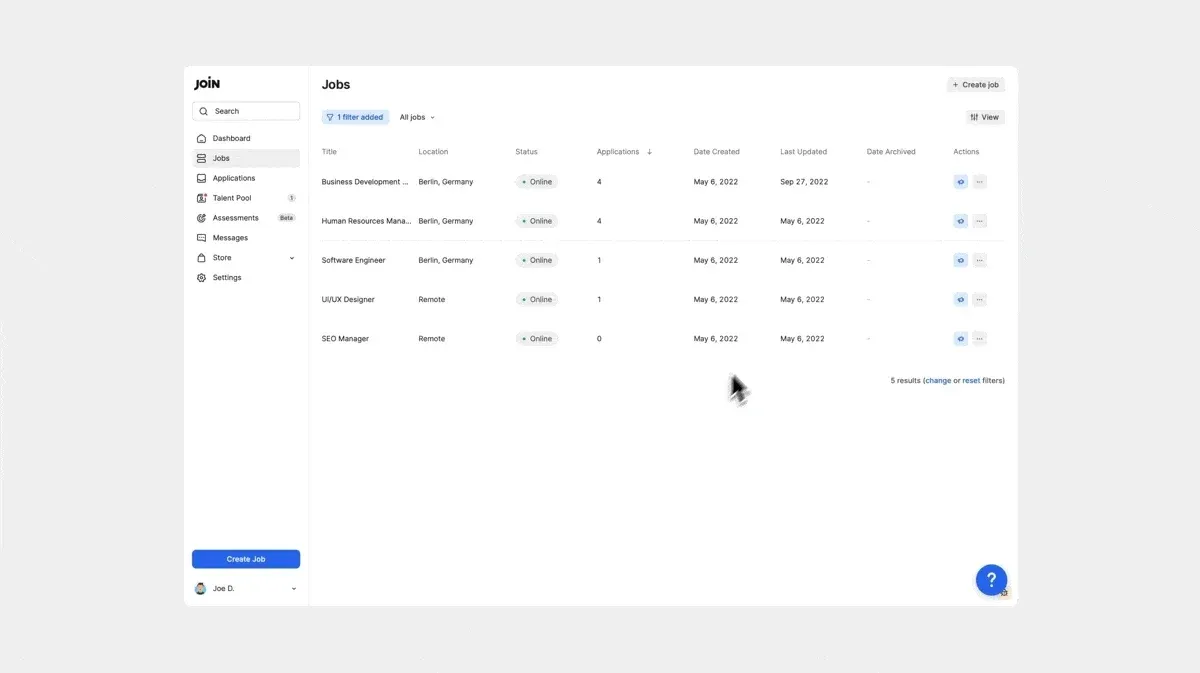Click the JOIN logo
Screen dimensions: 1200x673
[207, 84]
